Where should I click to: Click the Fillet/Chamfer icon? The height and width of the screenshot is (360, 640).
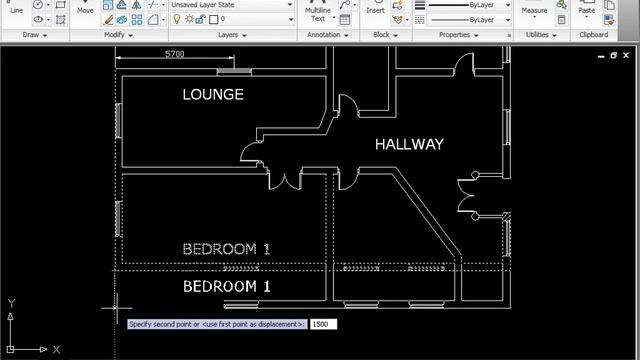pyautogui.click(x=153, y=19)
